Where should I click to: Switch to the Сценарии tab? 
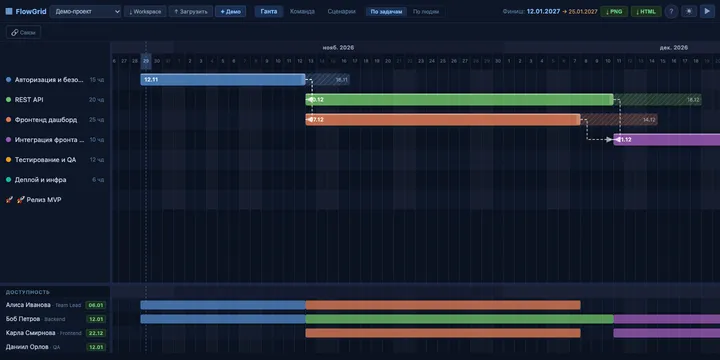point(342,11)
